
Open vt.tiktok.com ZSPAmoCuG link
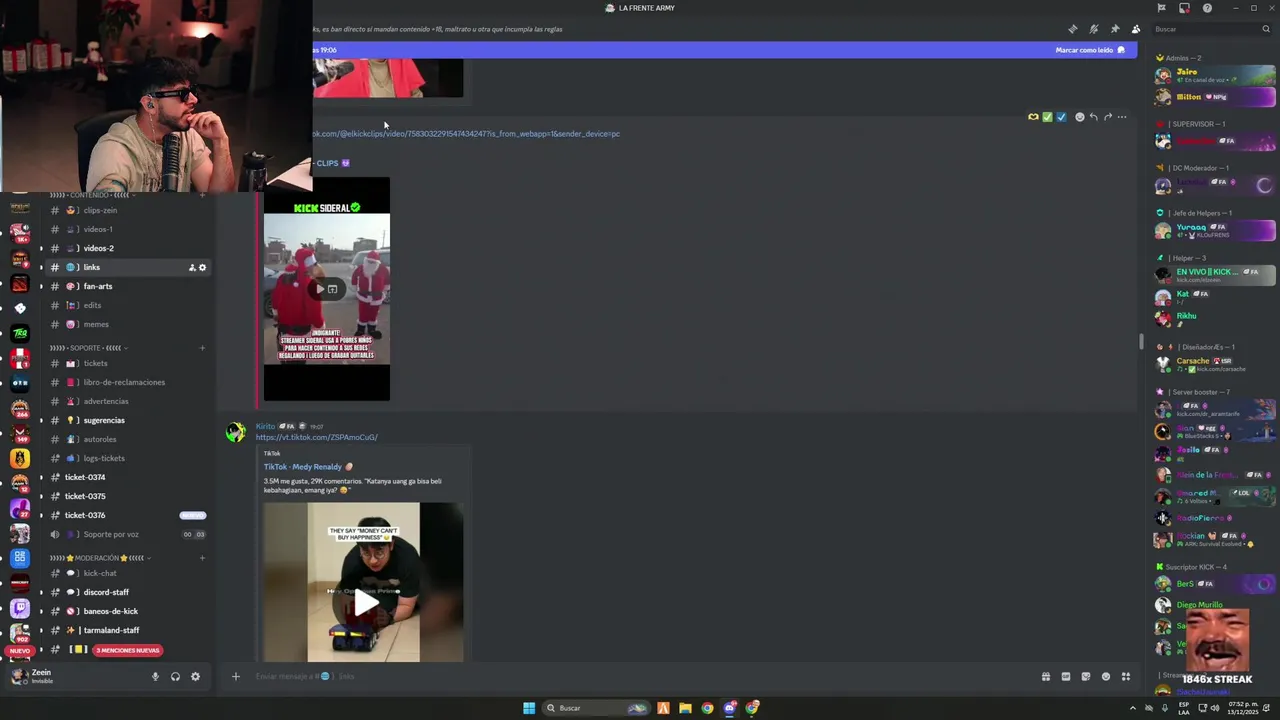click(x=316, y=437)
